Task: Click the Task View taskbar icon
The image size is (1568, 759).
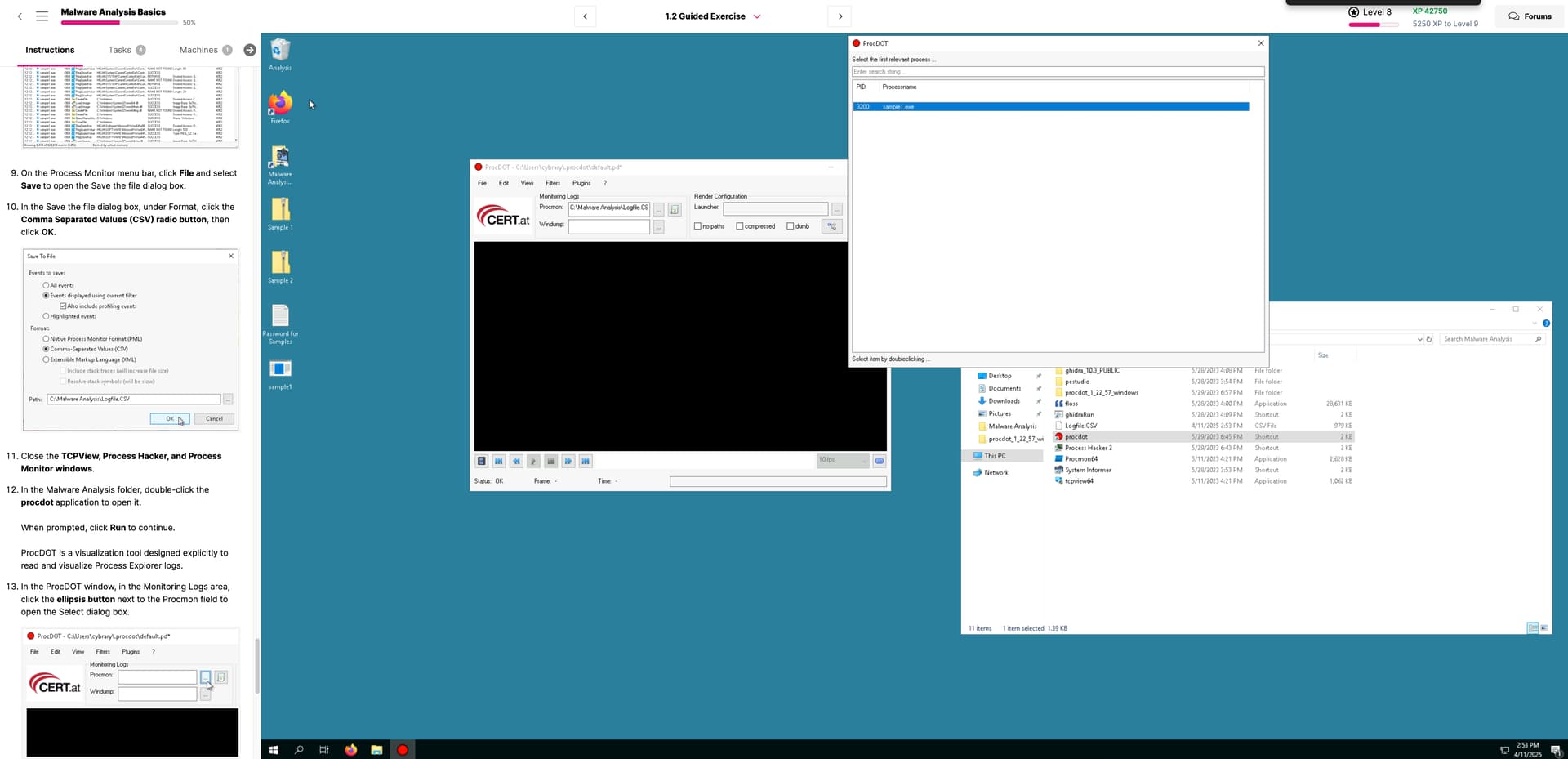Action: [x=324, y=750]
